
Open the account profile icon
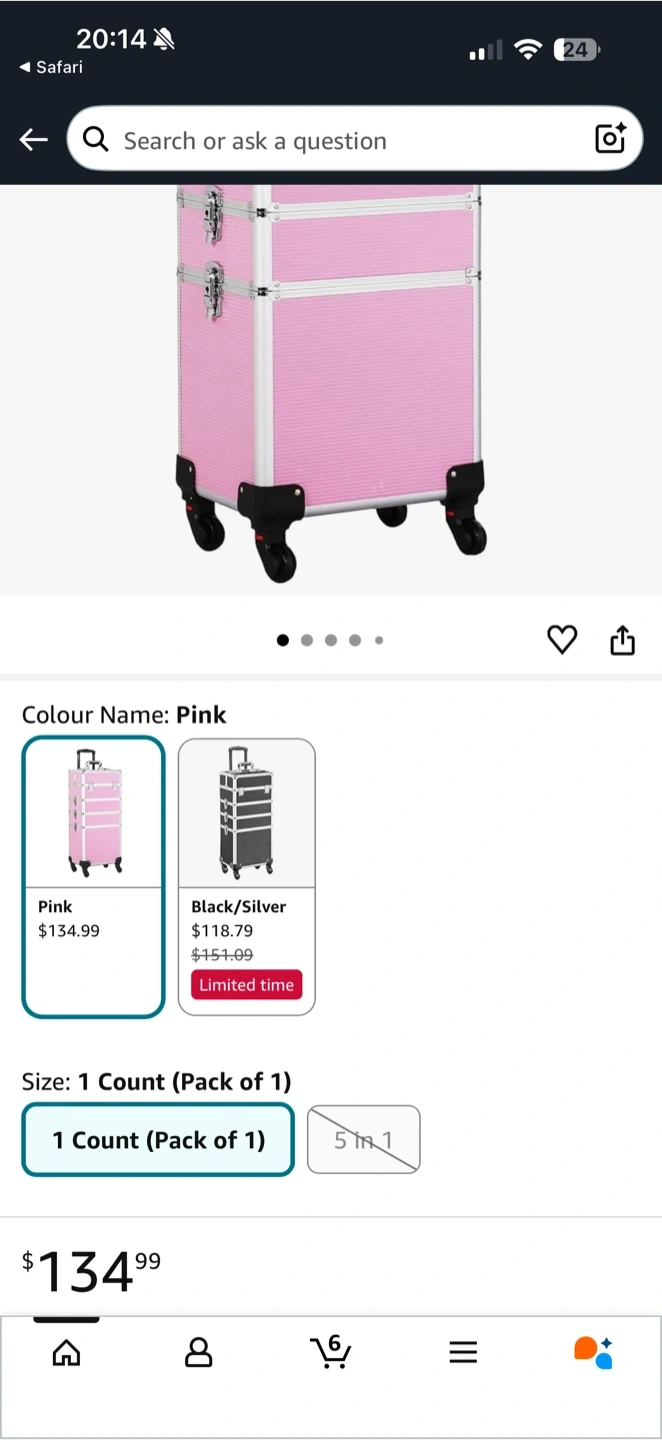click(199, 1353)
